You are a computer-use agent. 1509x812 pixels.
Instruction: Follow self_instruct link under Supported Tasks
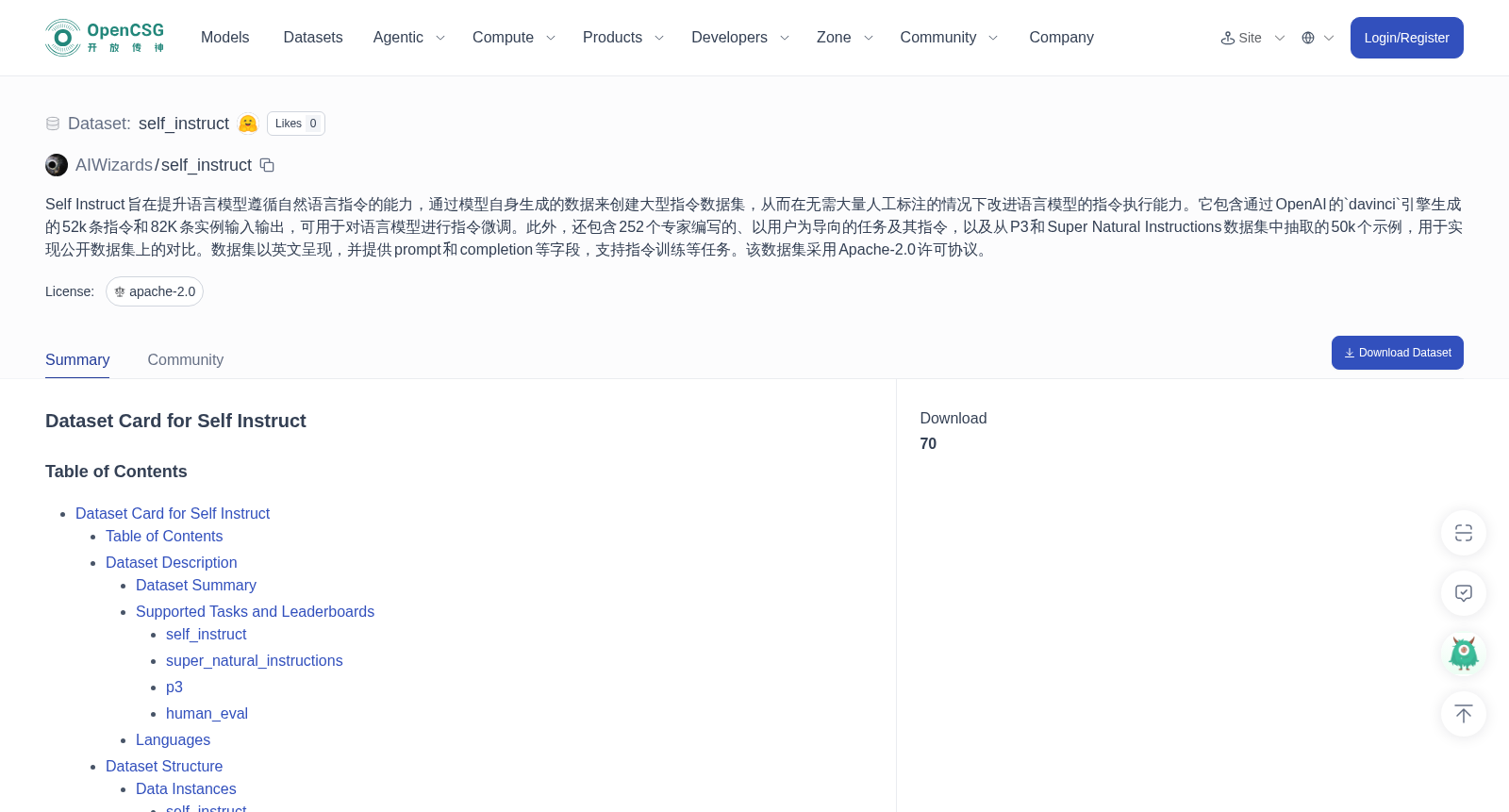(x=206, y=635)
